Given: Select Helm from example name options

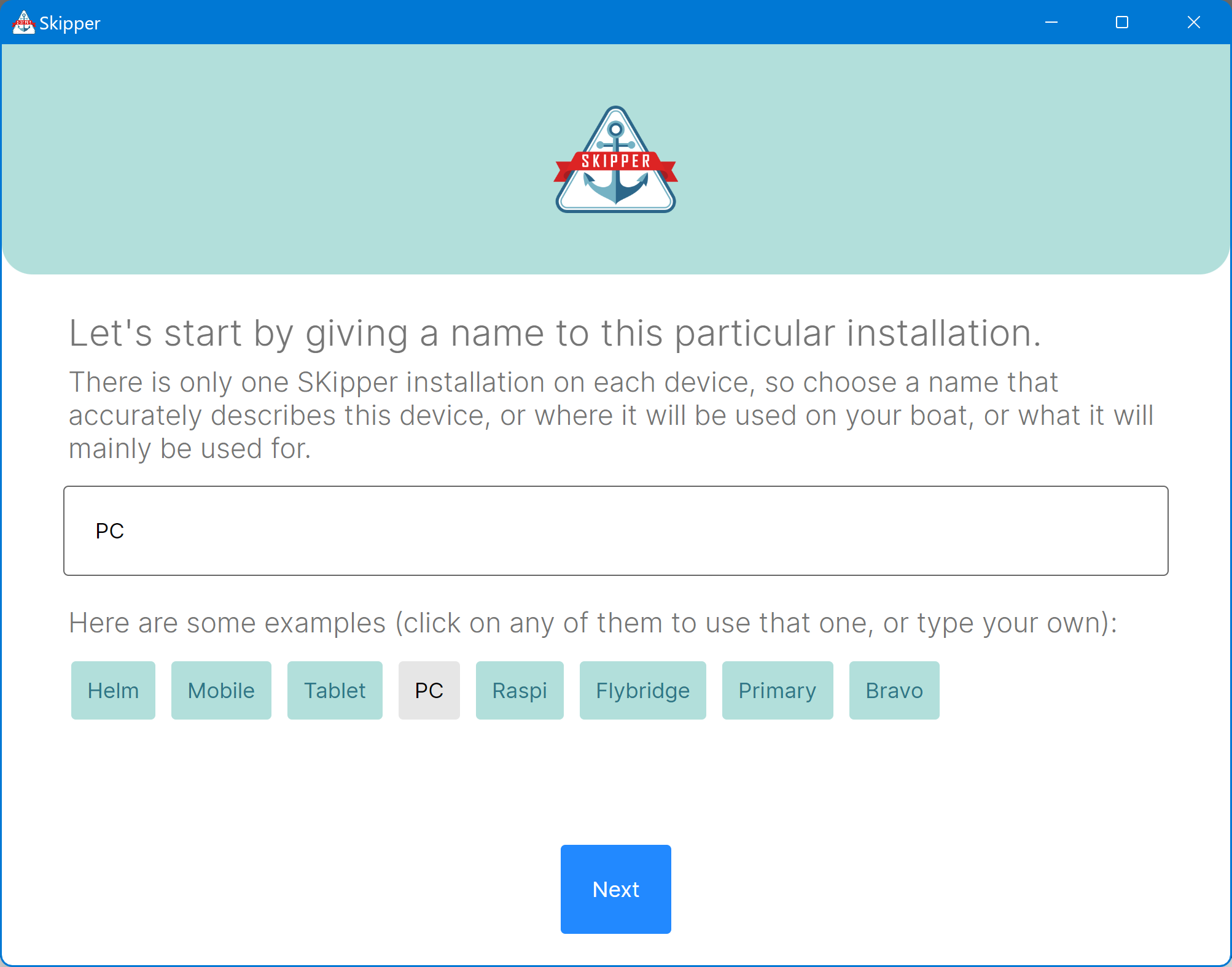Looking at the screenshot, I should click(113, 690).
